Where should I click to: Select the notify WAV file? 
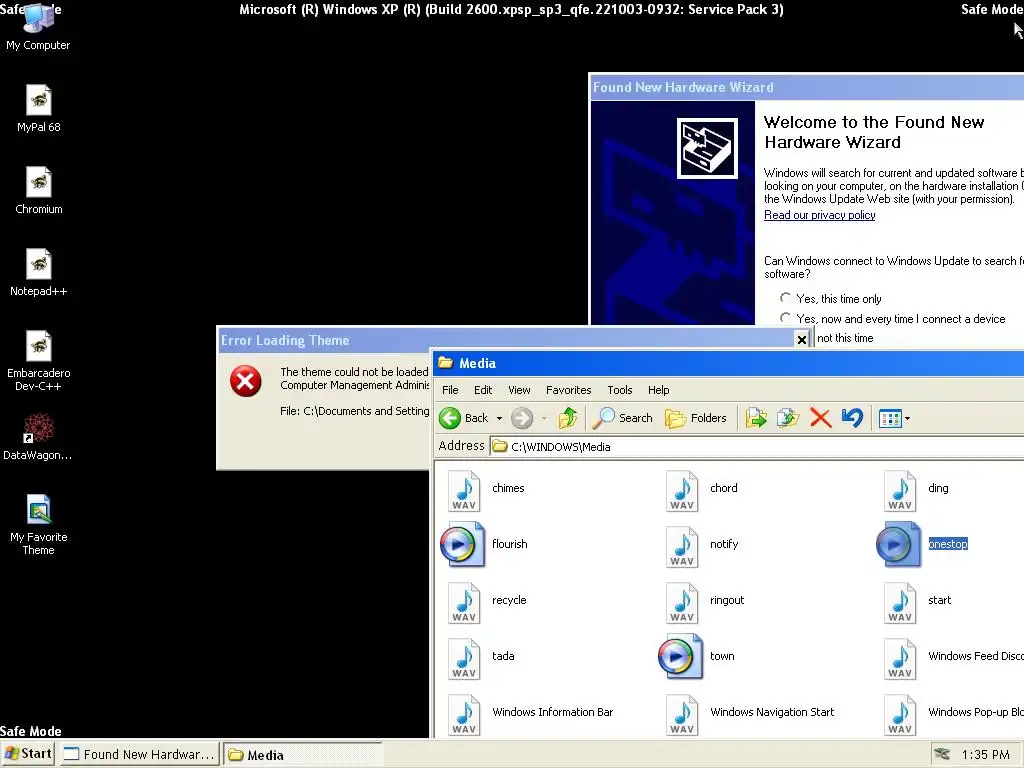click(702, 547)
